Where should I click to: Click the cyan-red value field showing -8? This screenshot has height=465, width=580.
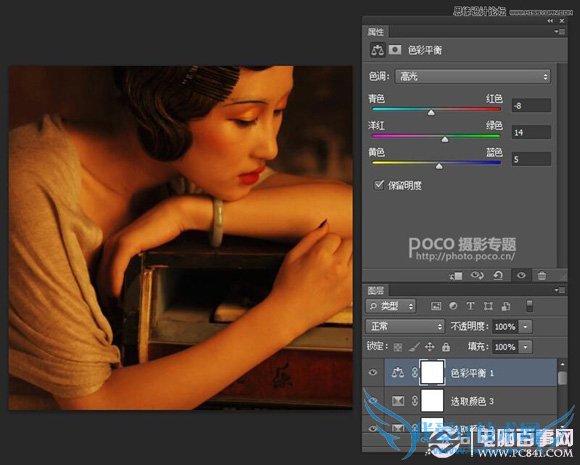(531, 106)
